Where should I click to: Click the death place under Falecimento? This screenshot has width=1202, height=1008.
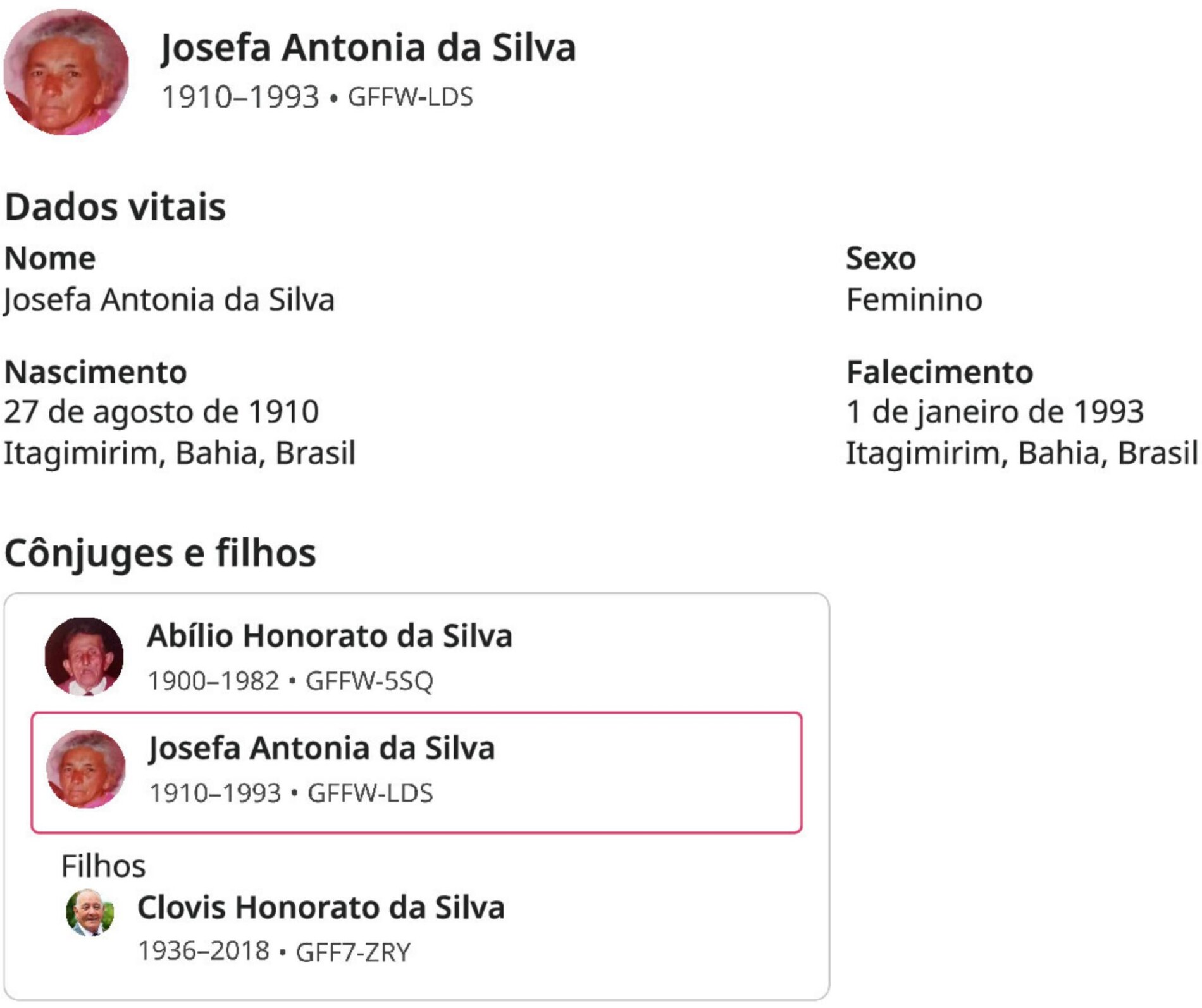point(1021,453)
